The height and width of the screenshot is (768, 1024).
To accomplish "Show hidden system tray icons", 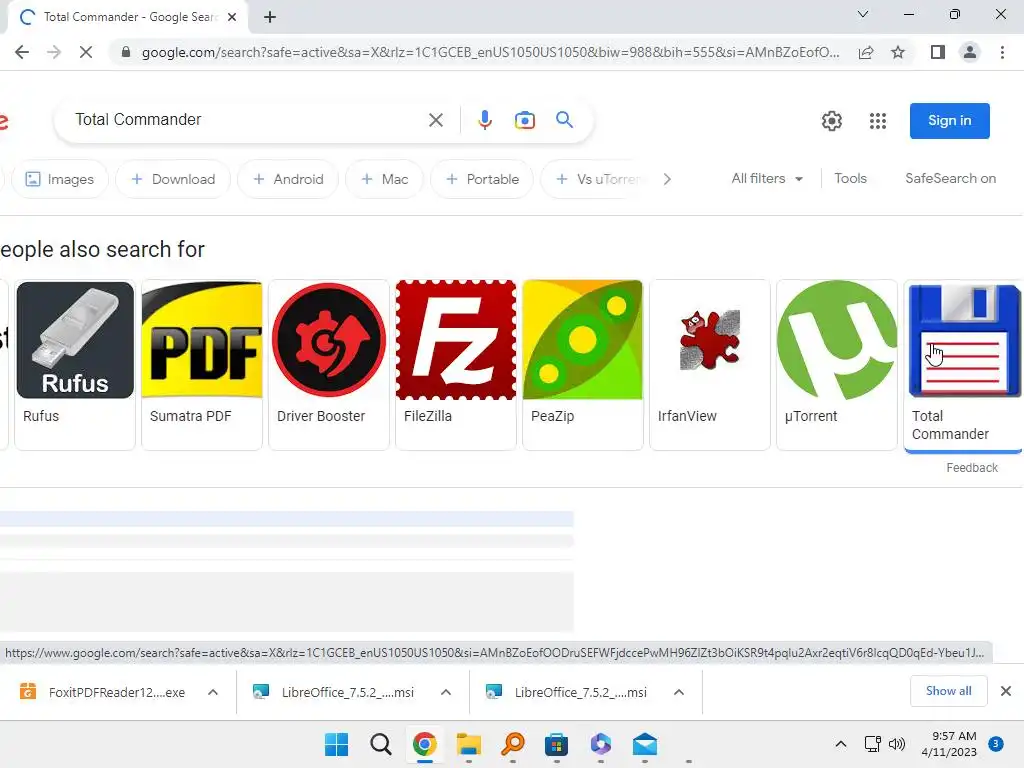I will 840,744.
